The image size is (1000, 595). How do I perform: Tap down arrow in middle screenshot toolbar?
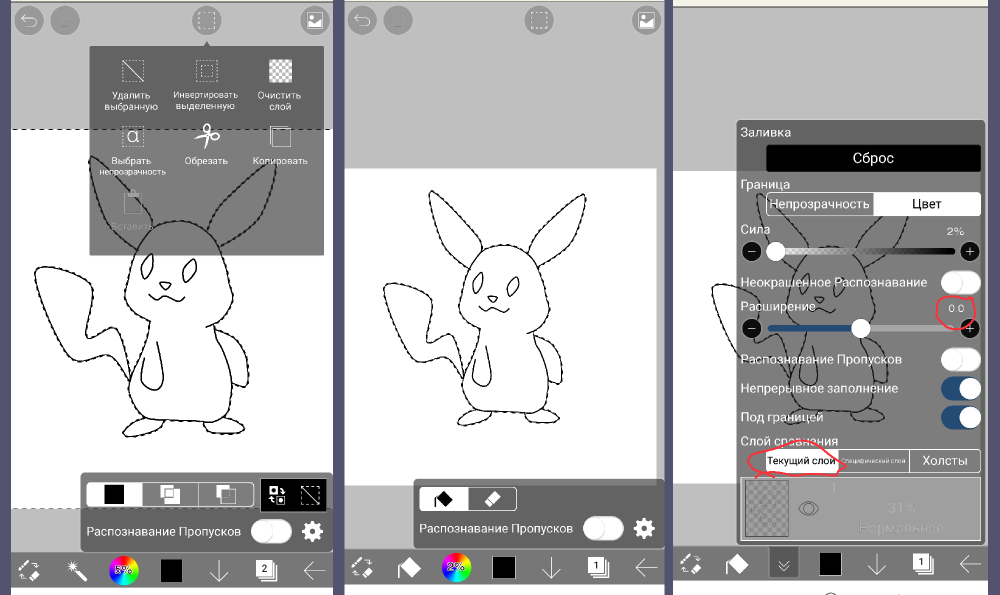tap(551, 567)
